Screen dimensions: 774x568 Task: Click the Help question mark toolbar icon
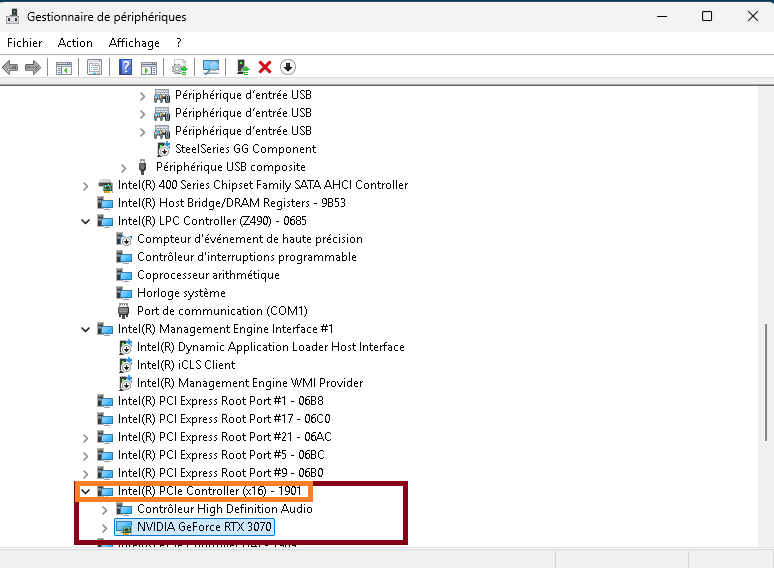pyautogui.click(x=125, y=67)
